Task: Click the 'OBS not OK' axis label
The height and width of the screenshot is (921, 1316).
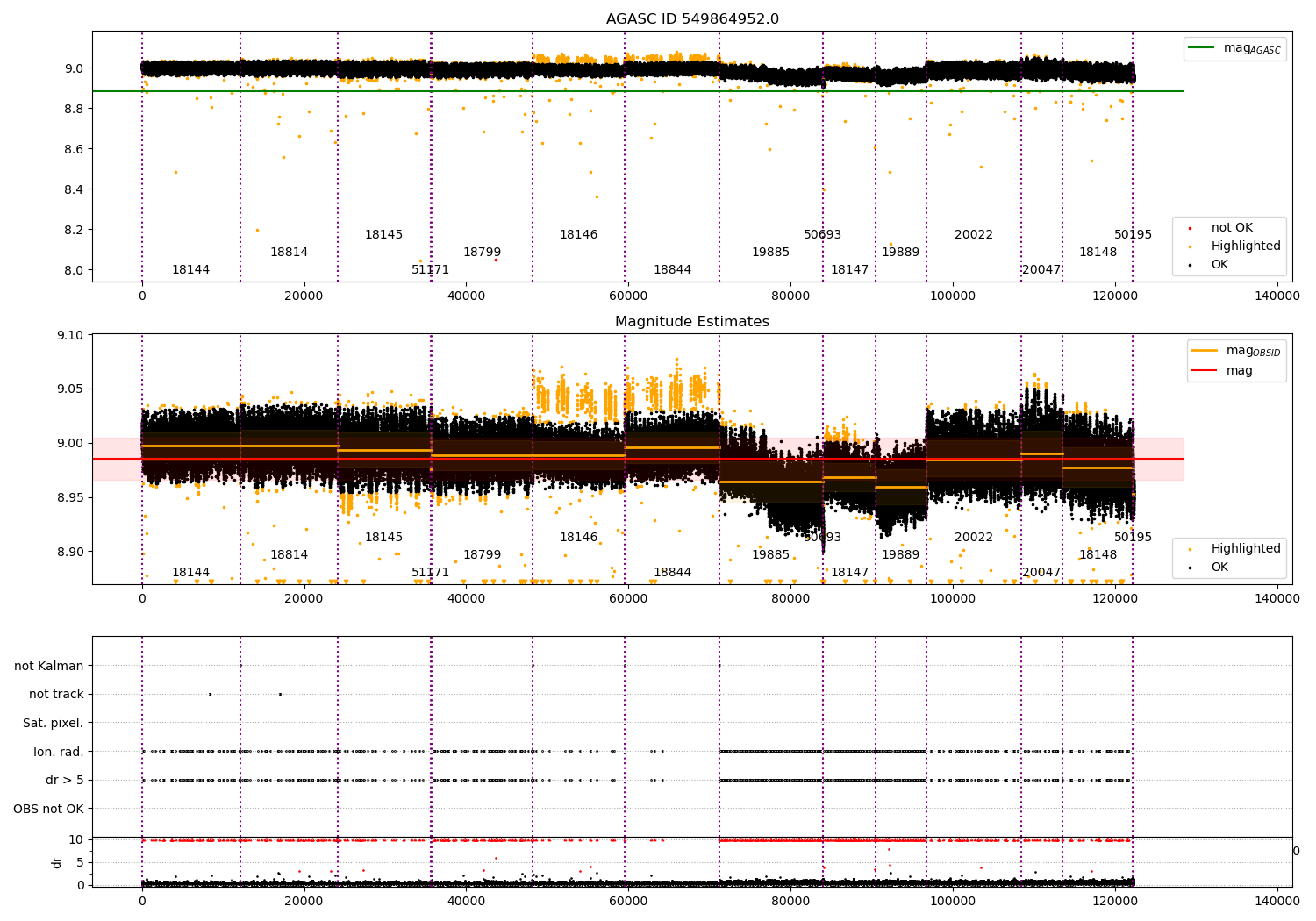Action: tap(49, 809)
